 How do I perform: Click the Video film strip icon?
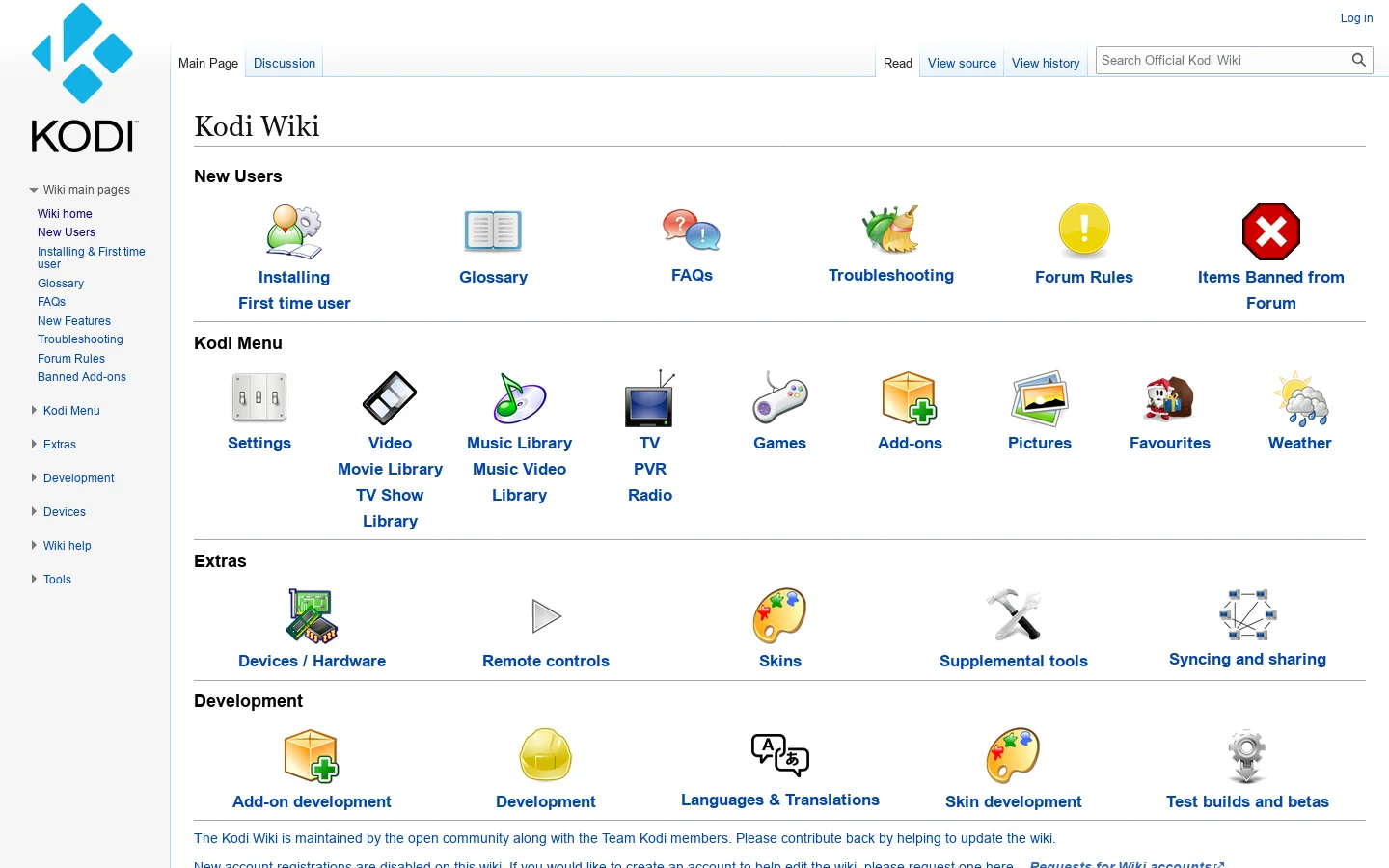390,397
